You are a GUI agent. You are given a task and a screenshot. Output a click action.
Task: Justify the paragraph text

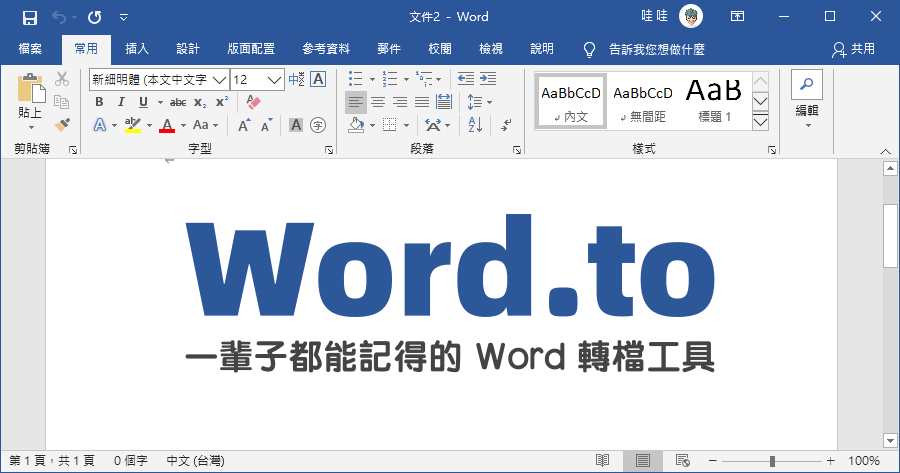(x=422, y=102)
